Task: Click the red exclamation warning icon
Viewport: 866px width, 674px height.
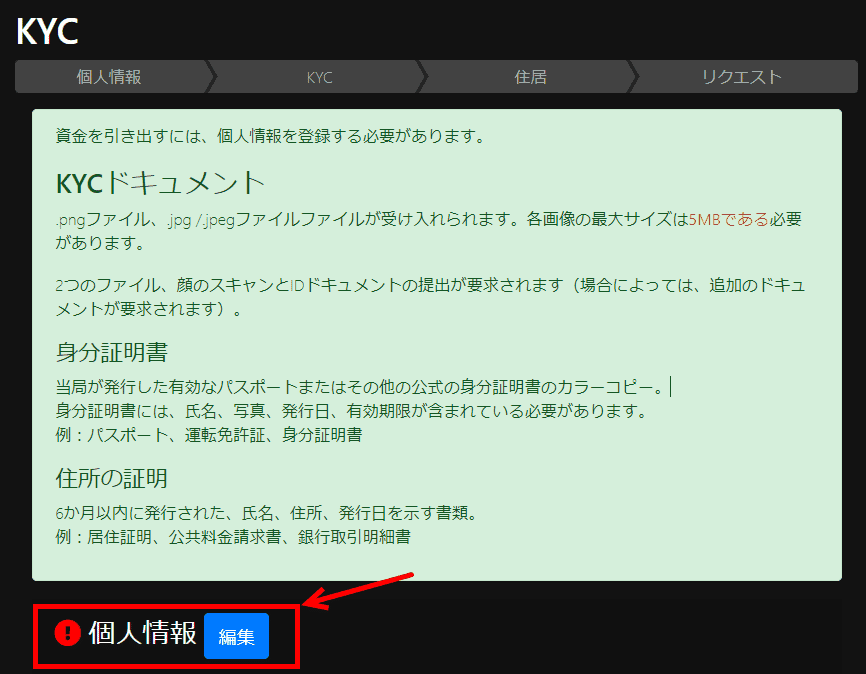Action: coord(67,633)
